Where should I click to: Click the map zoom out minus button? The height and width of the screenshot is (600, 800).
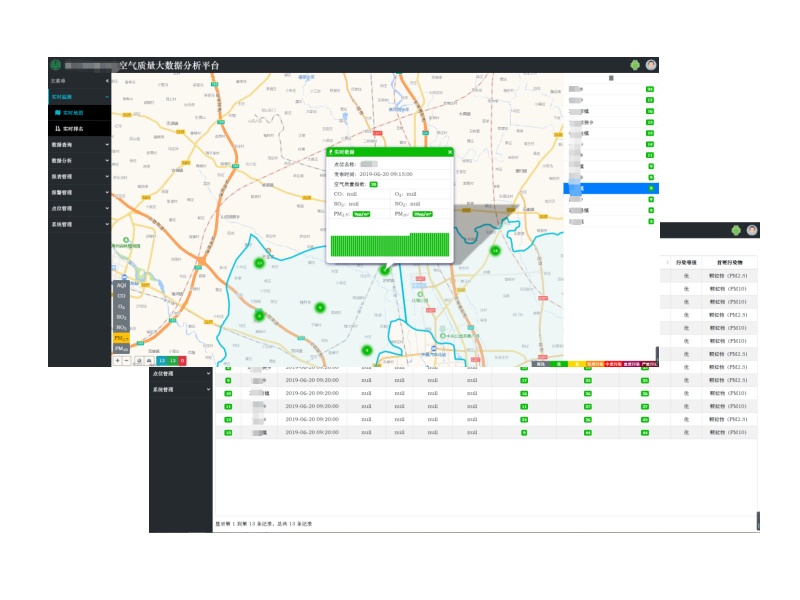click(127, 360)
